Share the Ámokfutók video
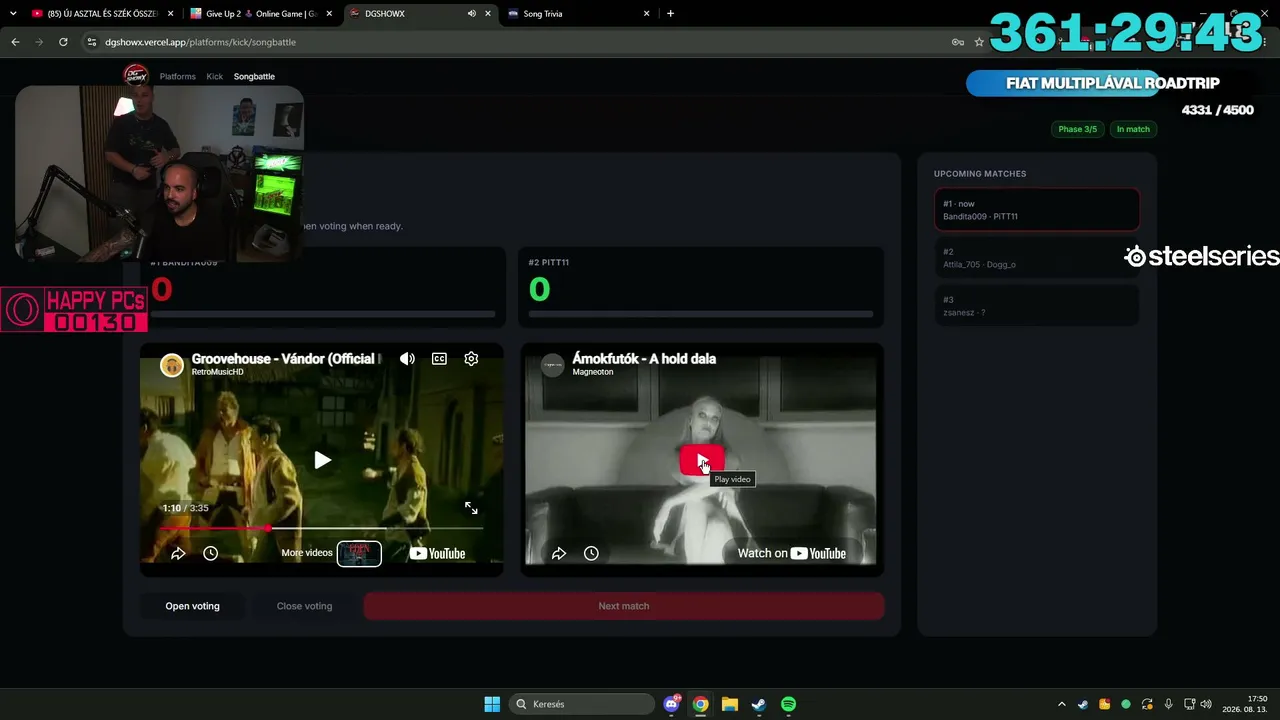This screenshot has width=1280, height=720. (x=559, y=553)
